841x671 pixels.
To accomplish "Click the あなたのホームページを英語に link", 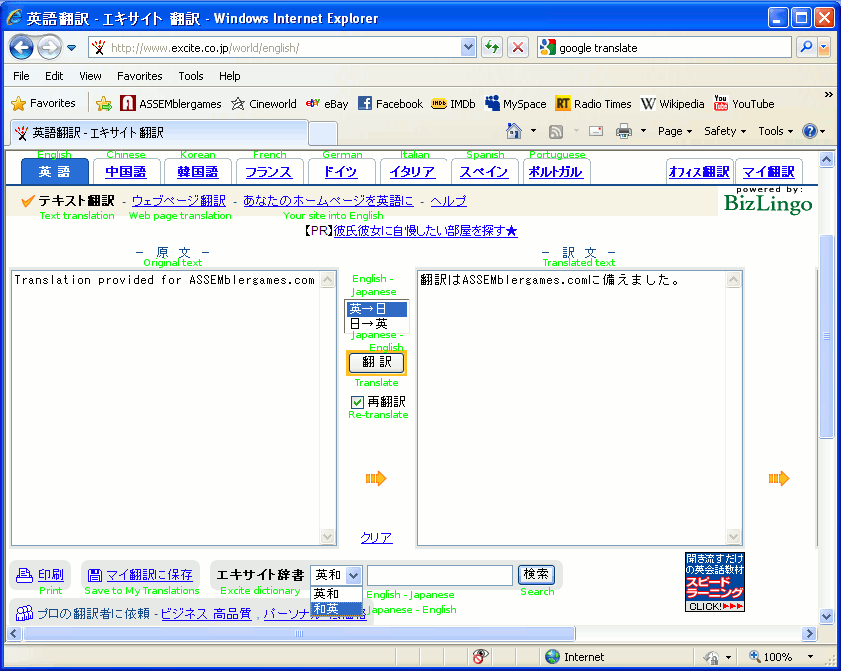I will tap(328, 201).
